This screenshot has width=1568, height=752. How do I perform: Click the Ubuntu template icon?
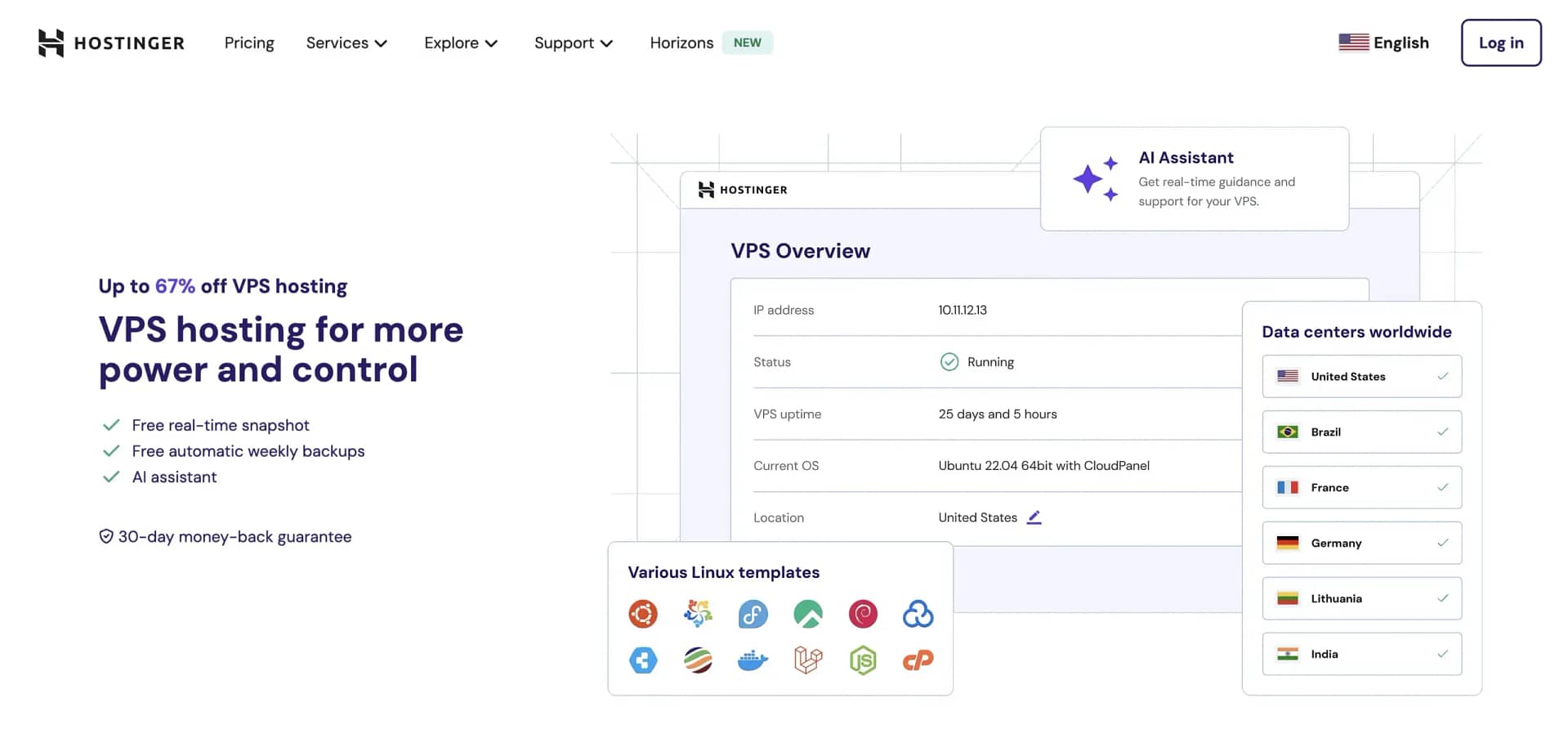[x=643, y=614]
